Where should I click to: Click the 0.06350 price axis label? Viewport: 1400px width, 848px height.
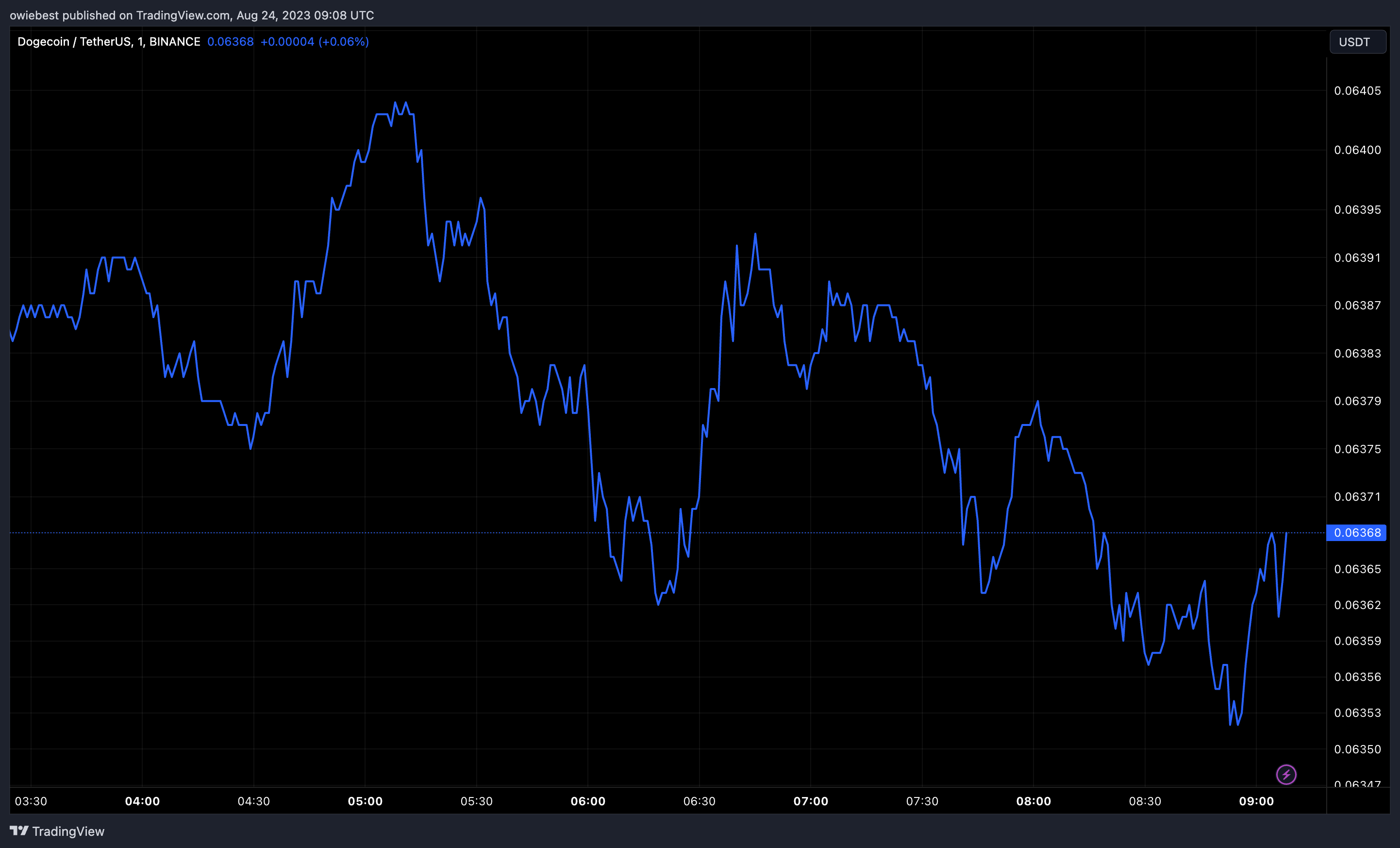click(1357, 749)
